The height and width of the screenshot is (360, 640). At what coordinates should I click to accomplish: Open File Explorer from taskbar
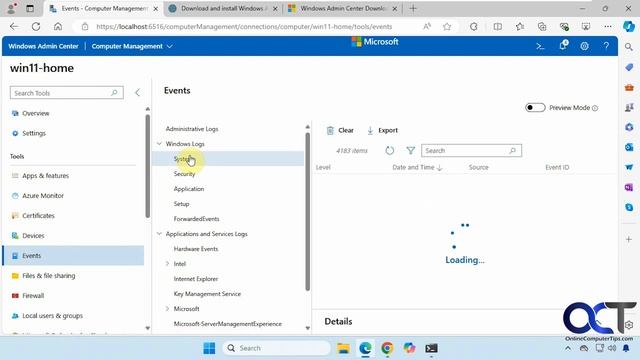[343, 348]
